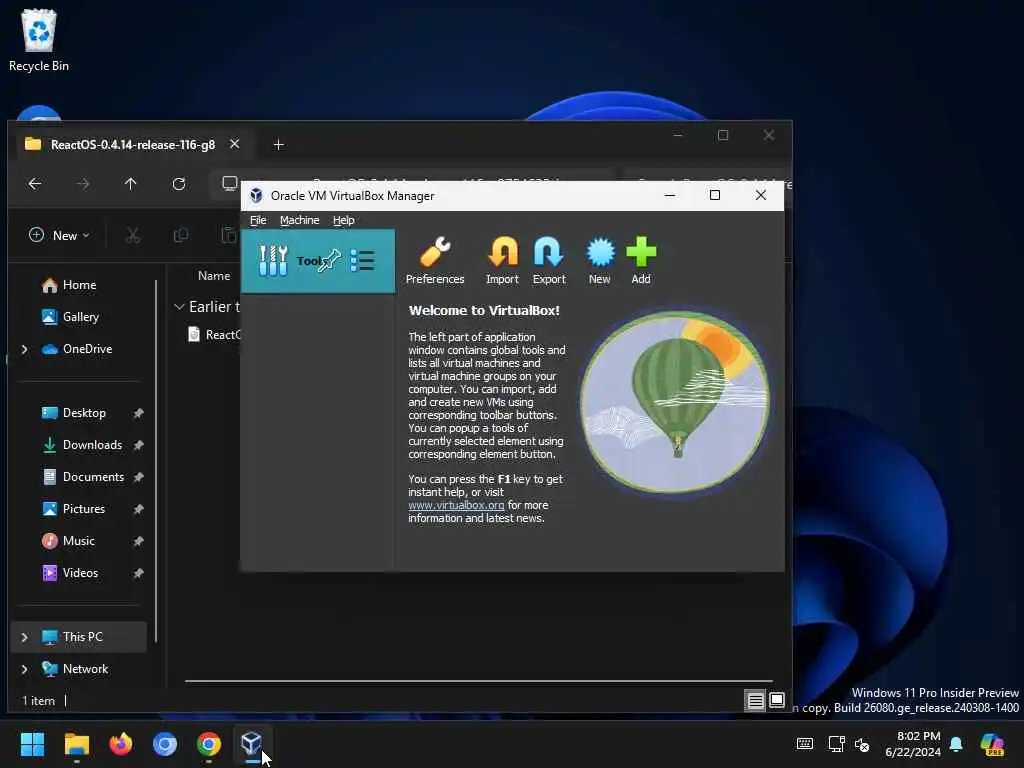This screenshot has width=1024, height=768.
Task: Launch Firefox from the taskbar
Action: point(121,744)
